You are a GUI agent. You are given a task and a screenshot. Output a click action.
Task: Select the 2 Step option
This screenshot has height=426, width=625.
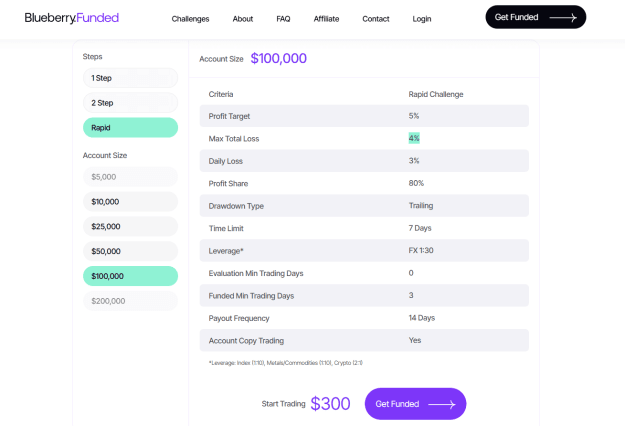click(x=130, y=103)
